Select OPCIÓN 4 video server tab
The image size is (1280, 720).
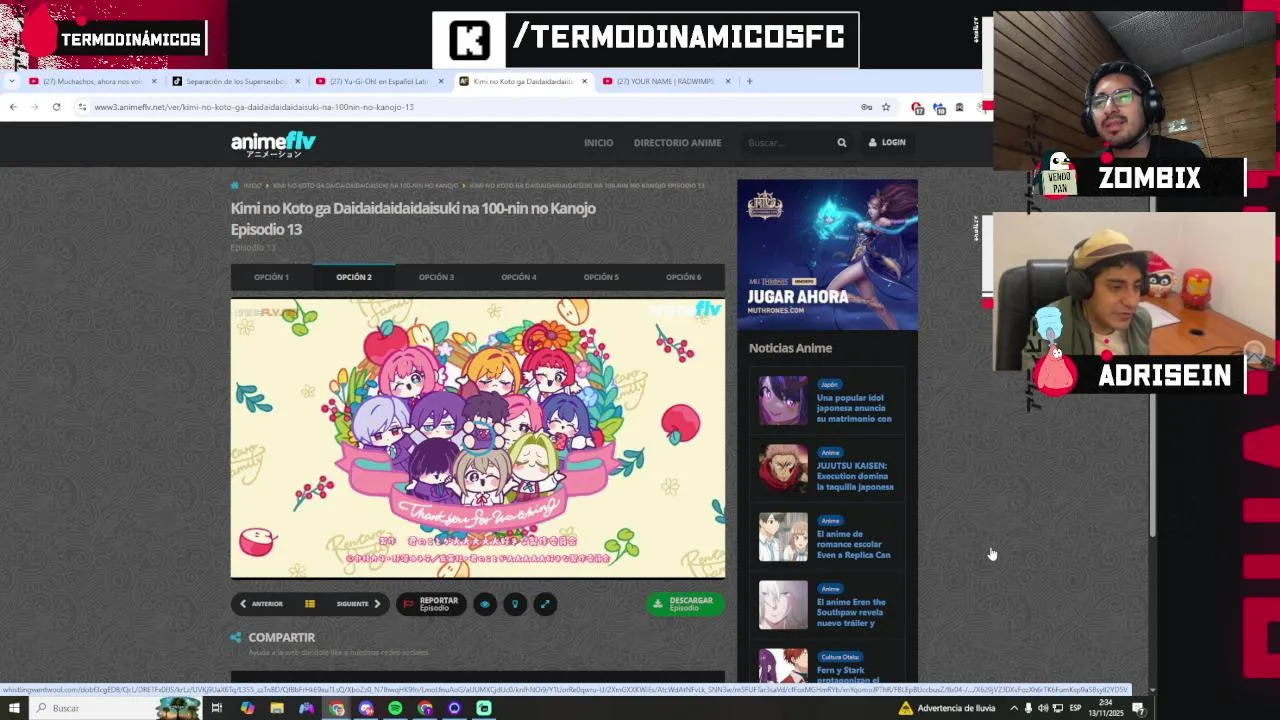[519, 277]
